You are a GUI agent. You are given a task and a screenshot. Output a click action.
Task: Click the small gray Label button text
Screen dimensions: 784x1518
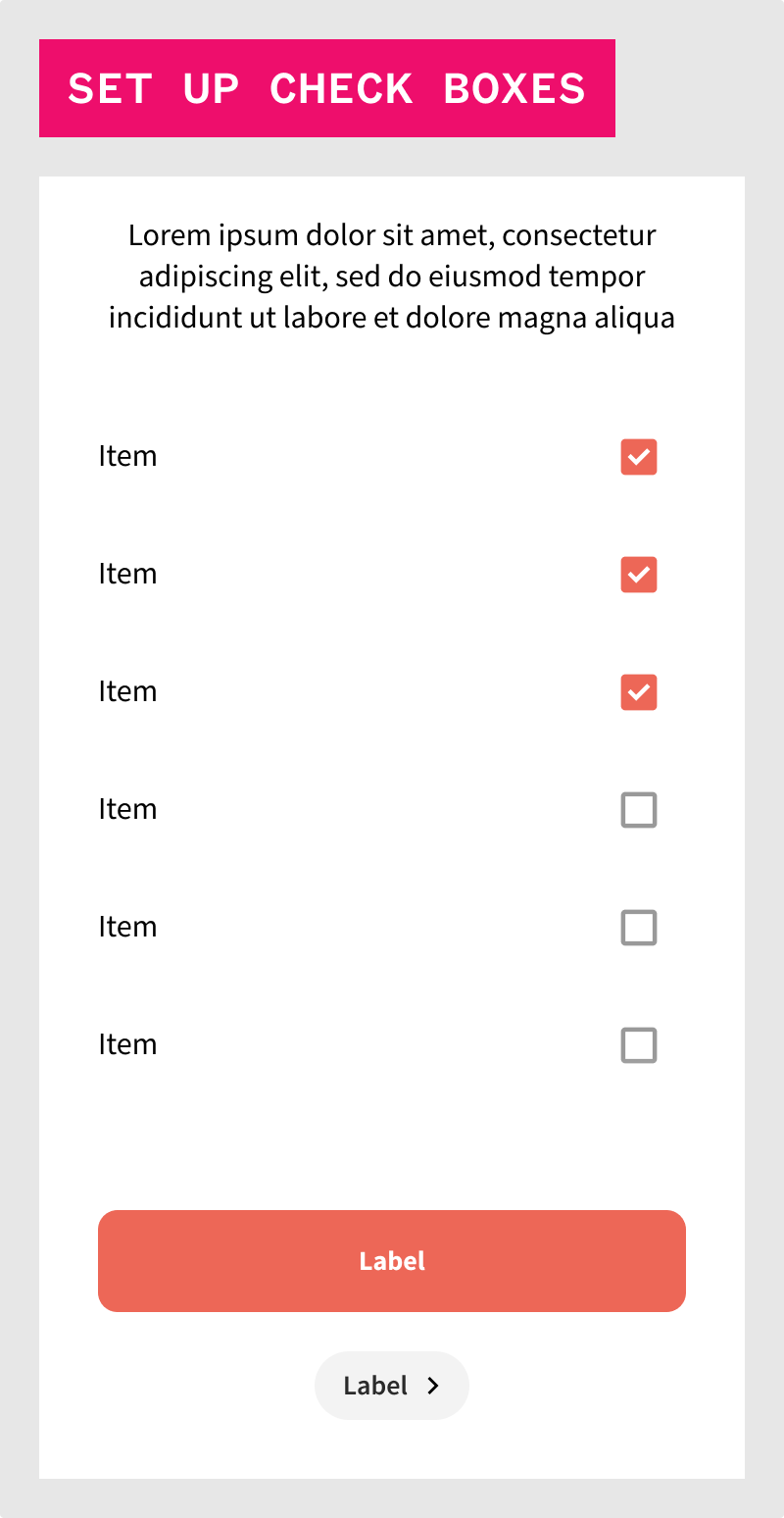click(375, 1386)
